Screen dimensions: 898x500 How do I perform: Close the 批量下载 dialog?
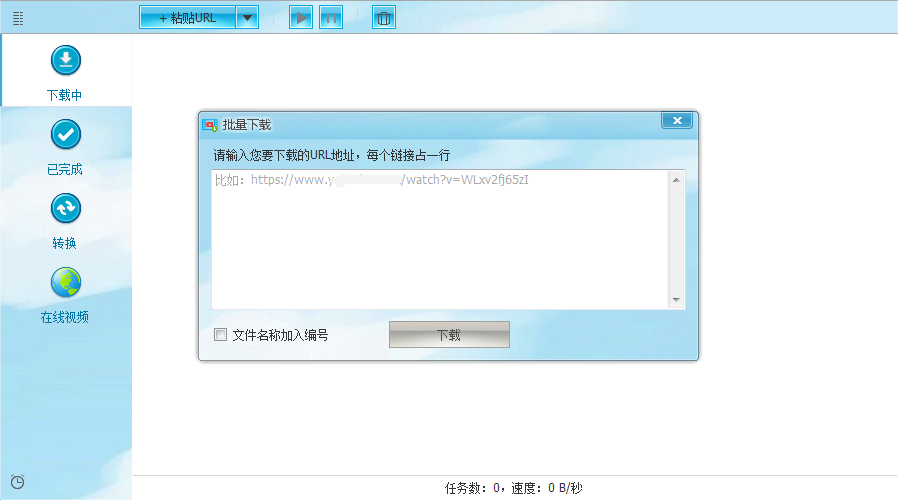pyautogui.click(x=677, y=121)
